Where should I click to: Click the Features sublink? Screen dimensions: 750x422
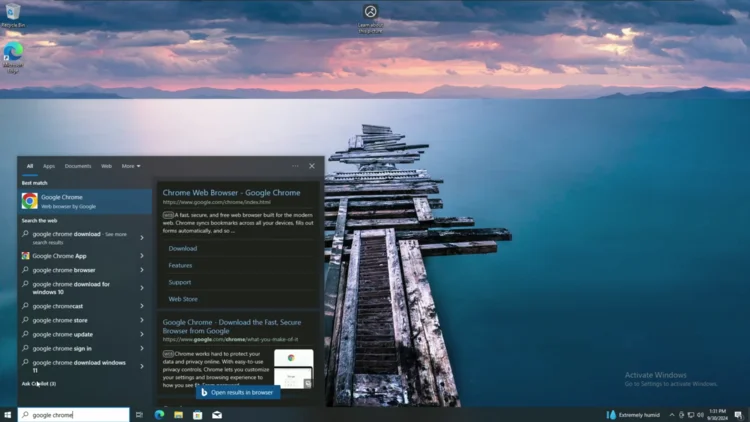180,265
